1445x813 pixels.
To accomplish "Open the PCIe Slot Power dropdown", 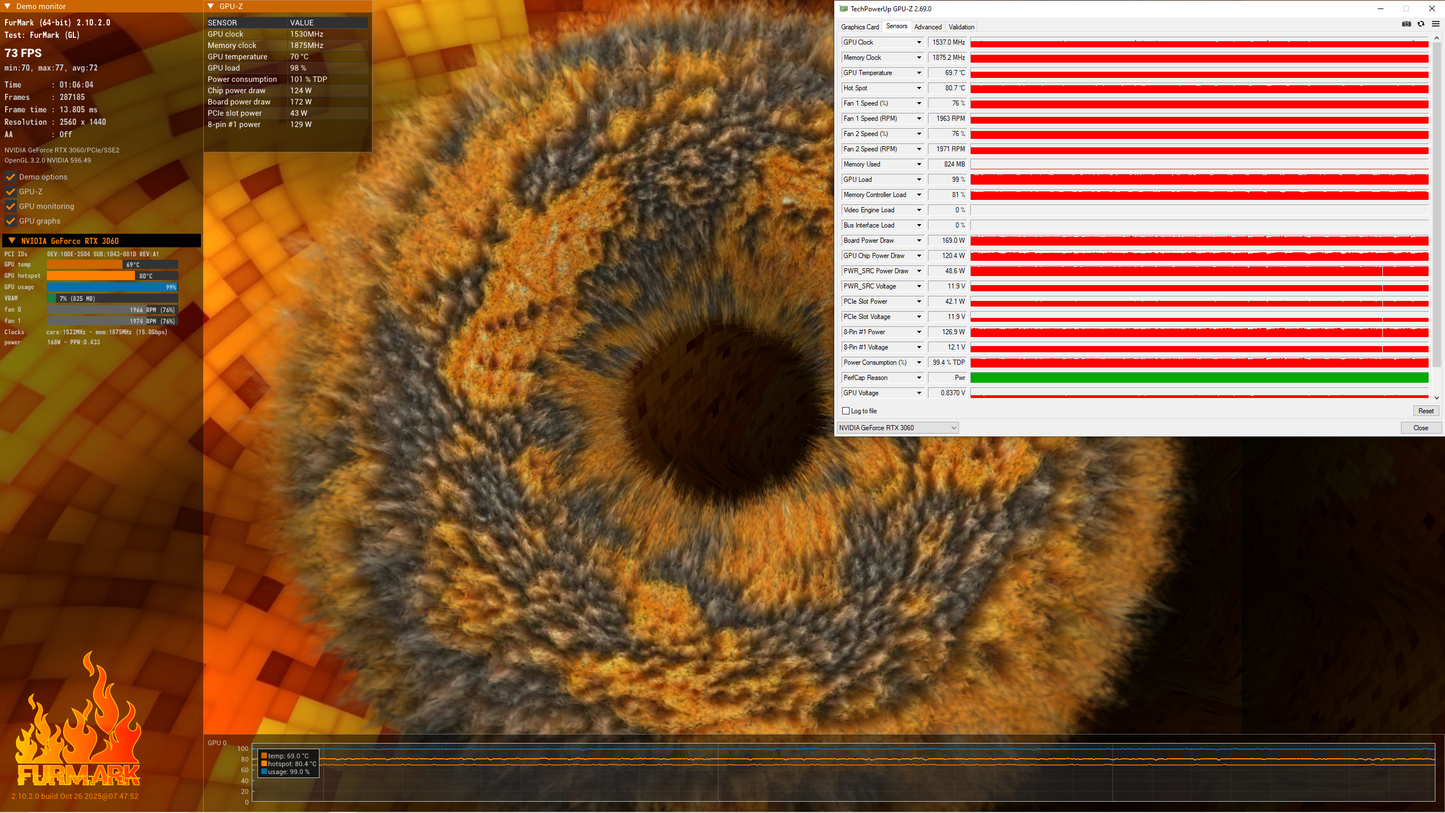I will (x=919, y=302).
